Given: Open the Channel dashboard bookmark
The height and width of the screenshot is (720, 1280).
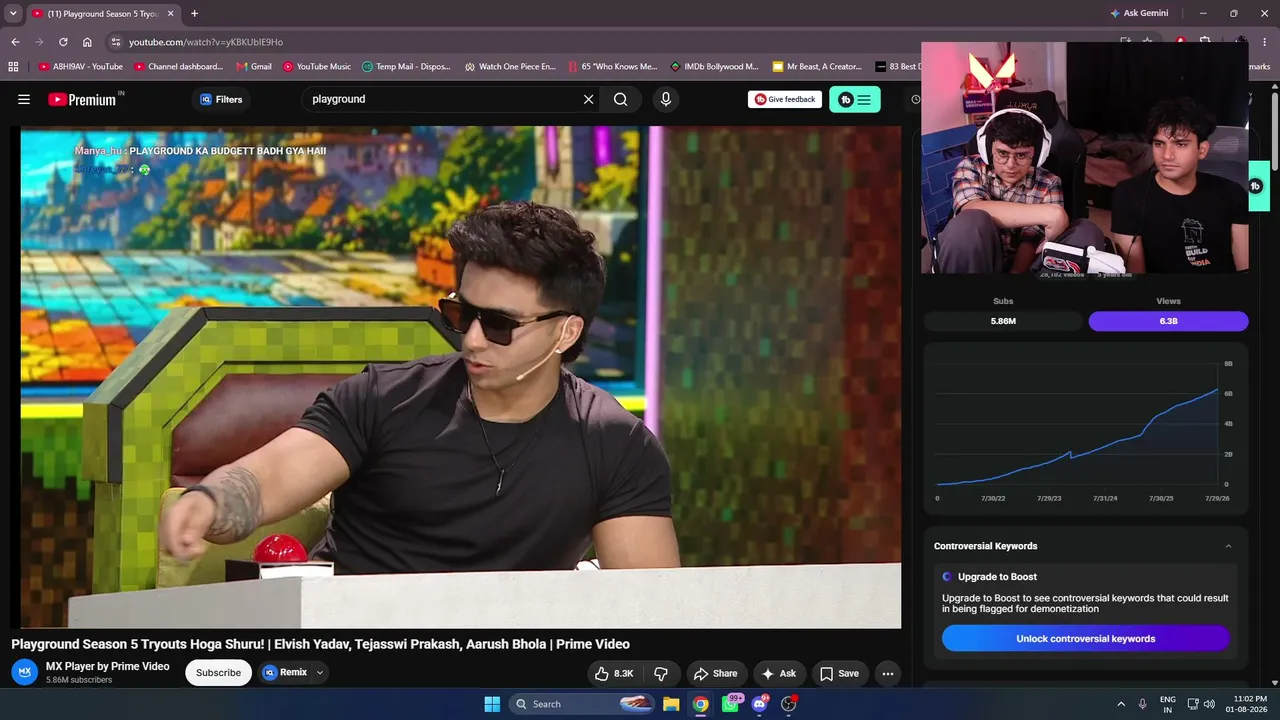Looking at the screenshot, I should click(179, 67).
